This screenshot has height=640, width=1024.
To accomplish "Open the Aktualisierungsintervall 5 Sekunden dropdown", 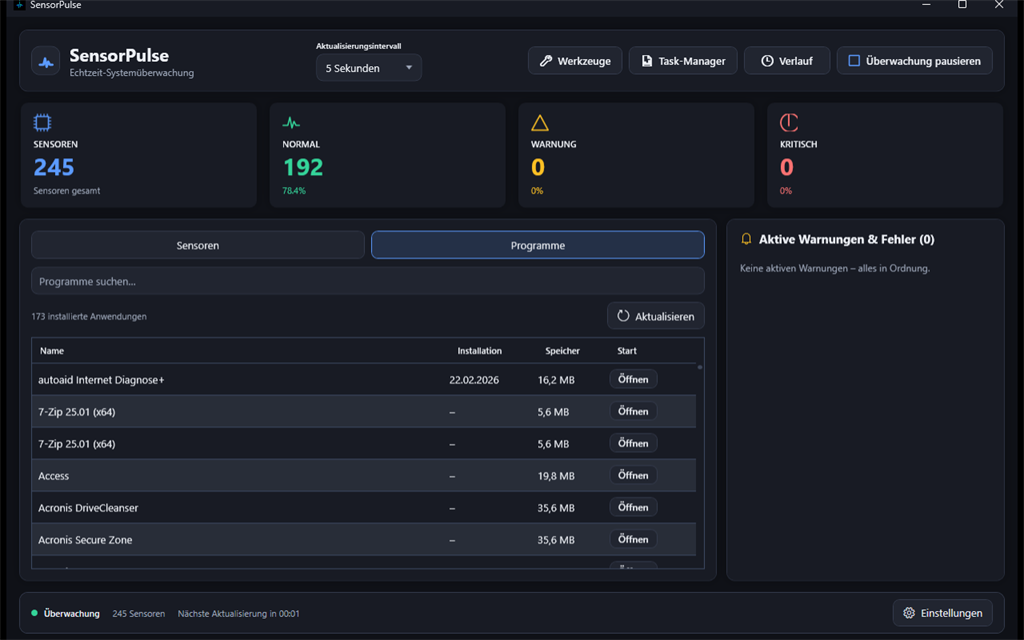I will pos(369,68).
